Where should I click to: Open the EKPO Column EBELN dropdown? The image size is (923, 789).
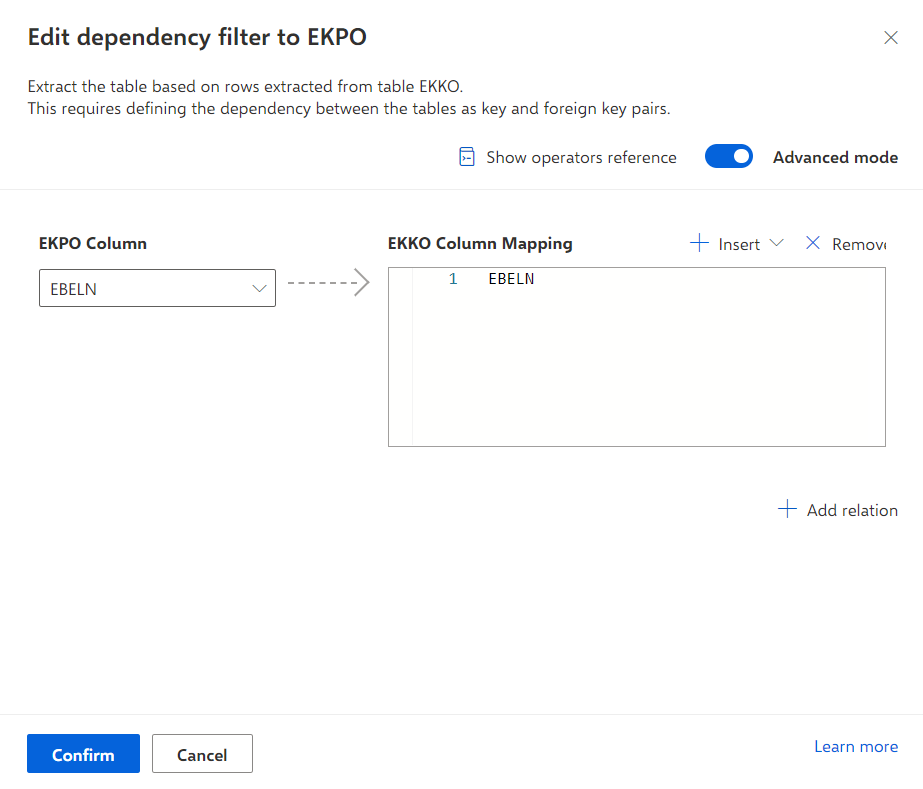click(157, 289)
